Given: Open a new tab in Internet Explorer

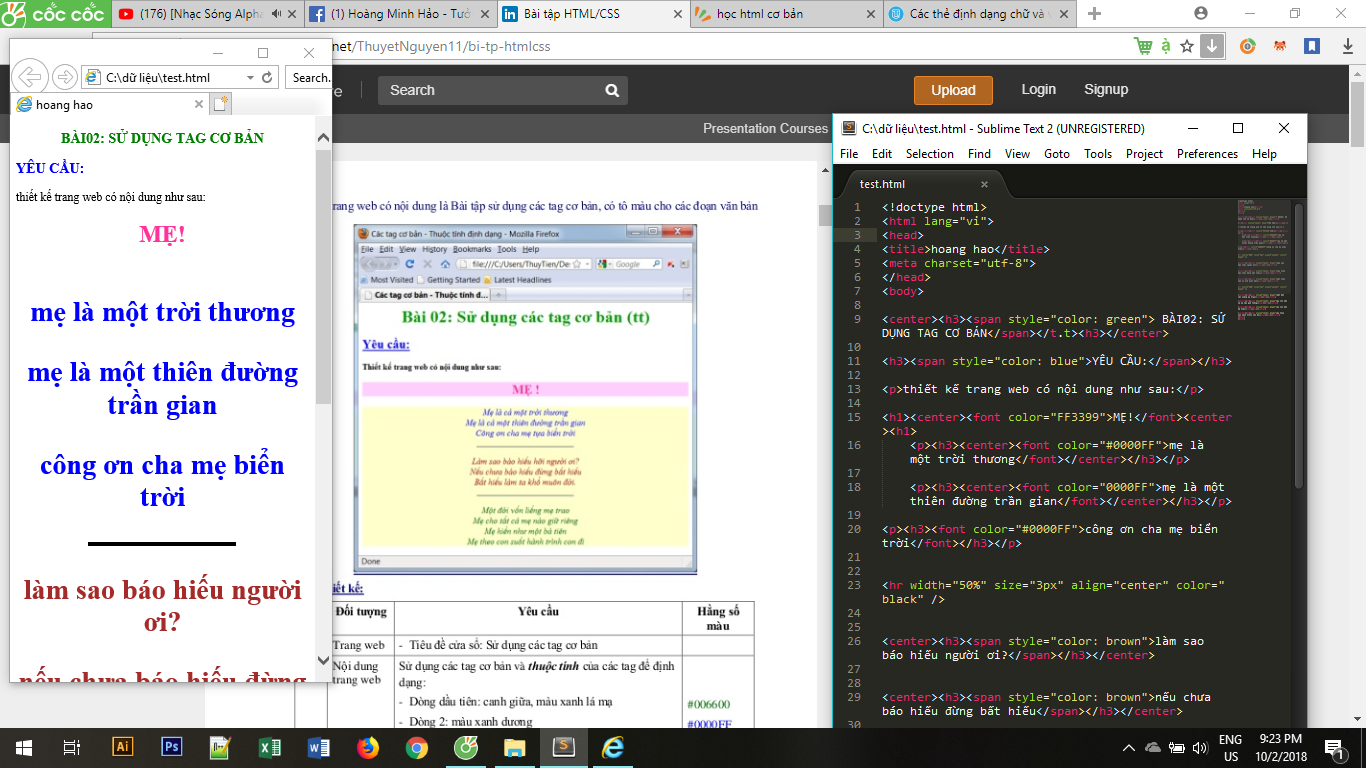Looking at the screenshot, I should [221, 104].
